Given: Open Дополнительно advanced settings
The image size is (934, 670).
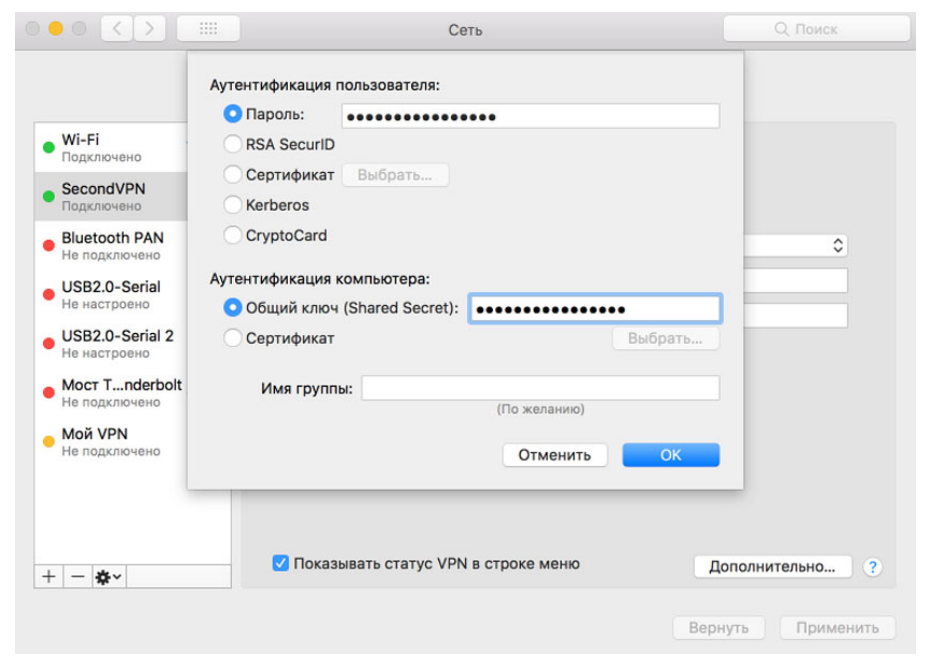Looking at the screenshot, I should (771, 567).
